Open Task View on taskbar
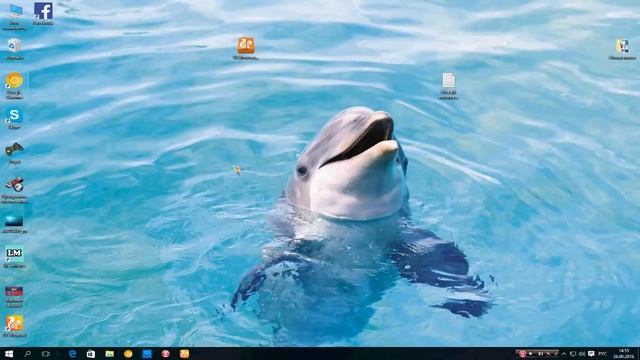The height and width of the screenshot is (360, 640). 45,354
